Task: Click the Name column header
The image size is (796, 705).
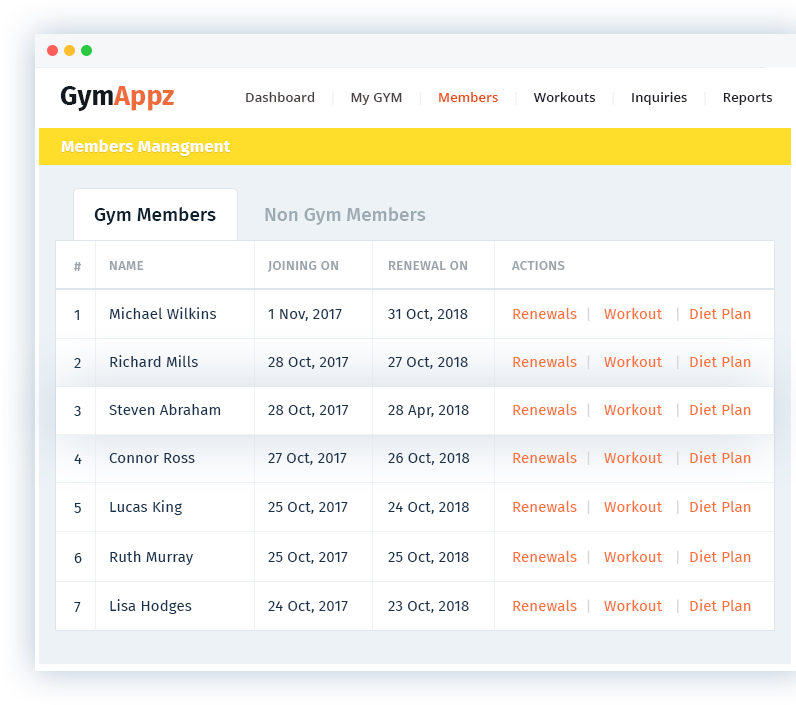Action: pos(126,266)
